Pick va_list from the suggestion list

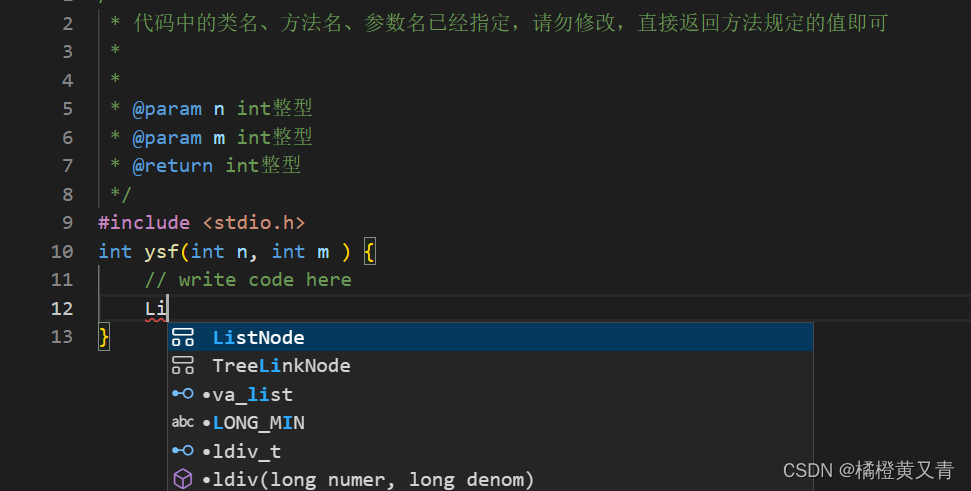tap(490, 394)
